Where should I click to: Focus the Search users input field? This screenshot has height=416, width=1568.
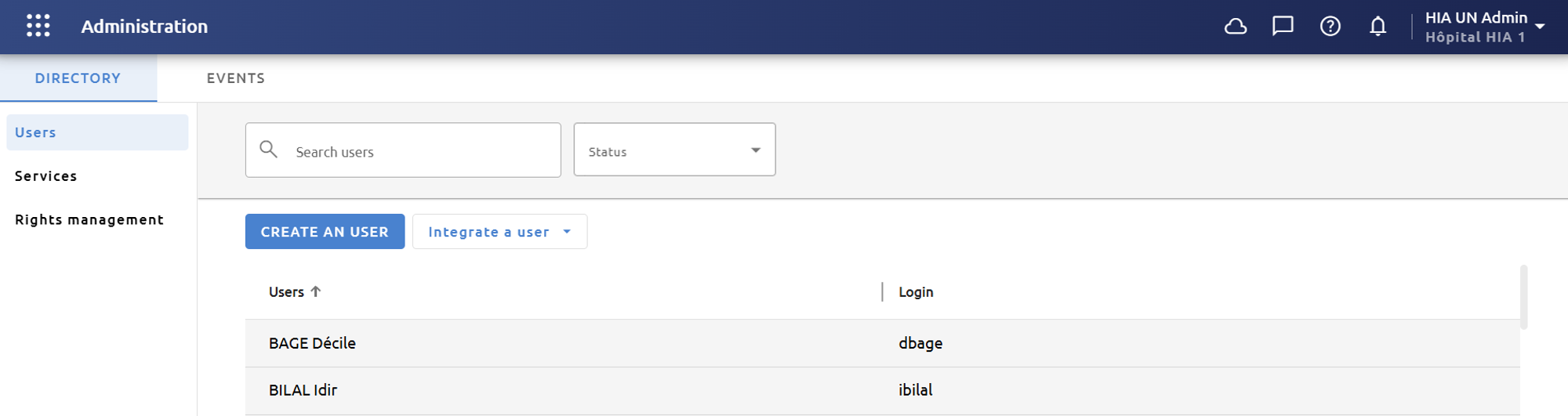(x=403, y=150)
